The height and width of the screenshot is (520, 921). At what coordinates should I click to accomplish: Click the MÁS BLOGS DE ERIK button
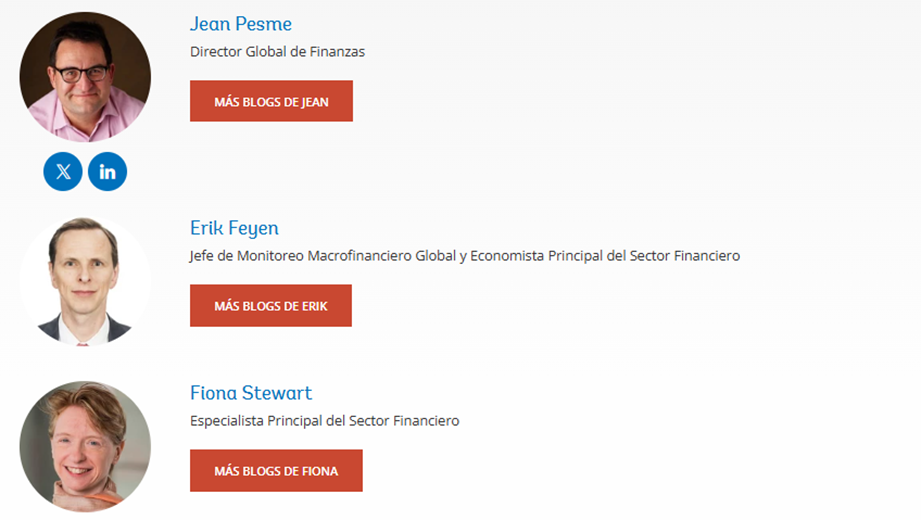pos(270,305)
